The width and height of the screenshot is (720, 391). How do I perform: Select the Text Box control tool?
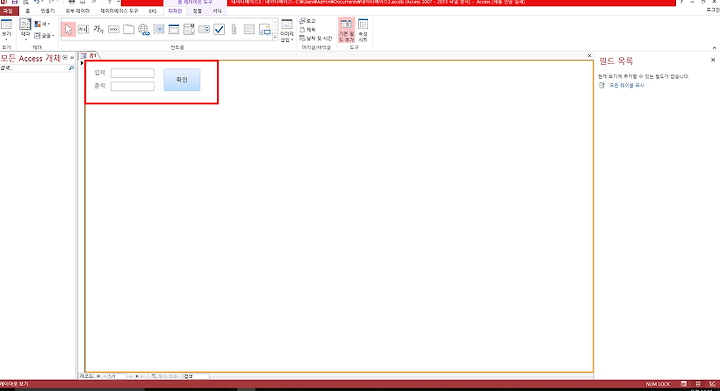(83, 29)
